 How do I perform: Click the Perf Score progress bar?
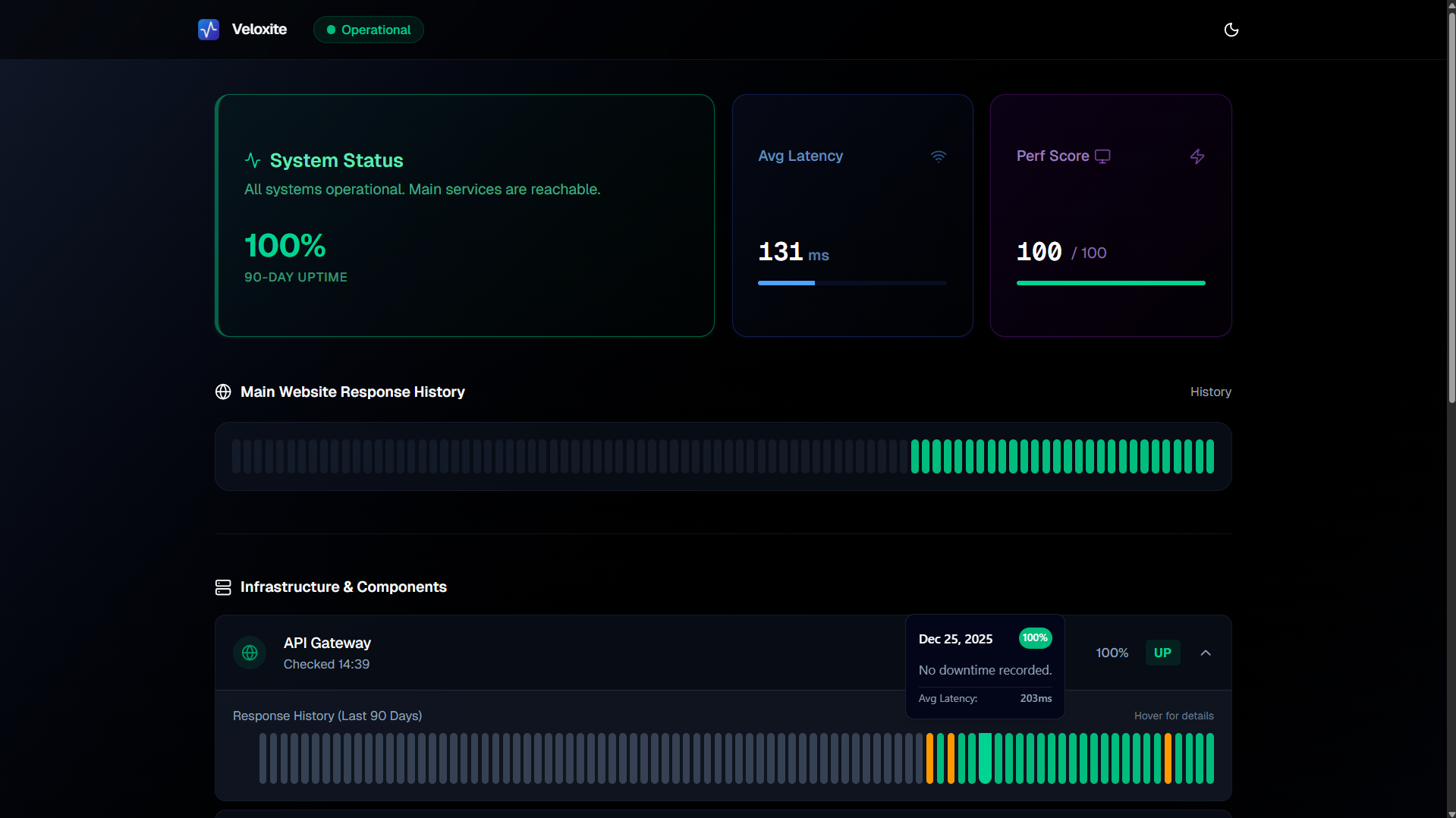[1110, 282]
